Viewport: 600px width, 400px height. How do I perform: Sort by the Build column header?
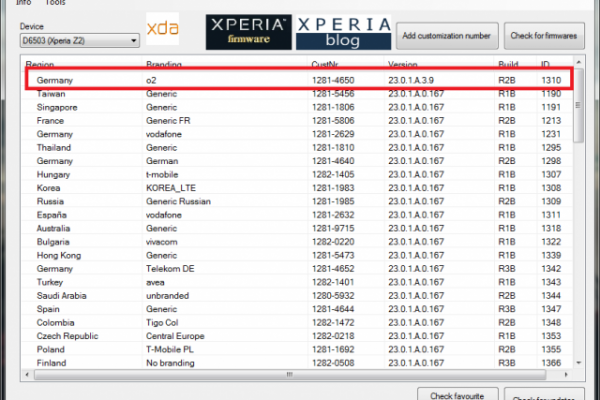[508, 64]
